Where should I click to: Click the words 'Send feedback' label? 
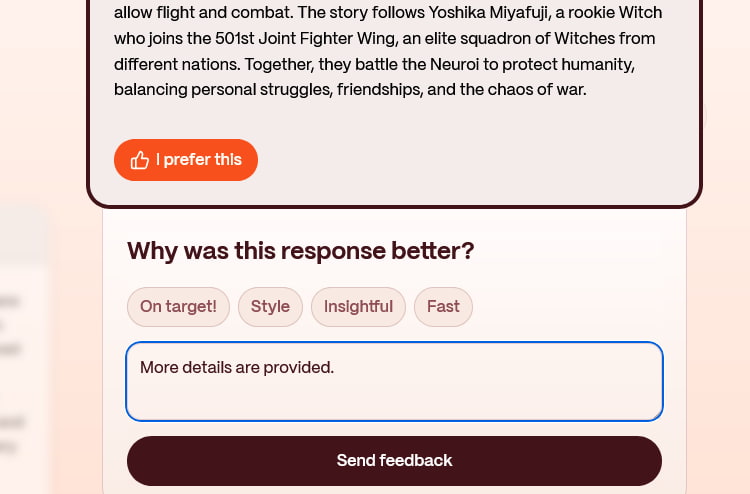[x=395, y=461]
